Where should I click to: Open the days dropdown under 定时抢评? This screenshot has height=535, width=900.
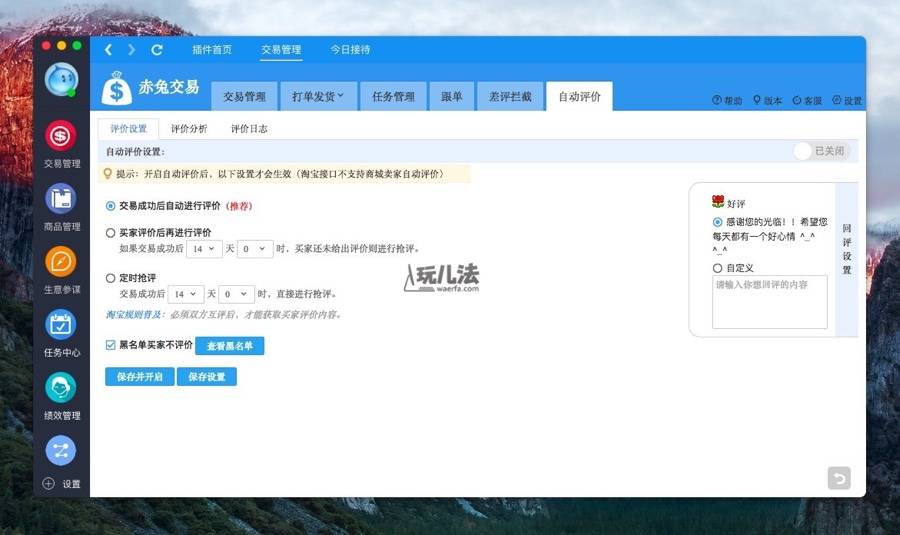(186, 294)
